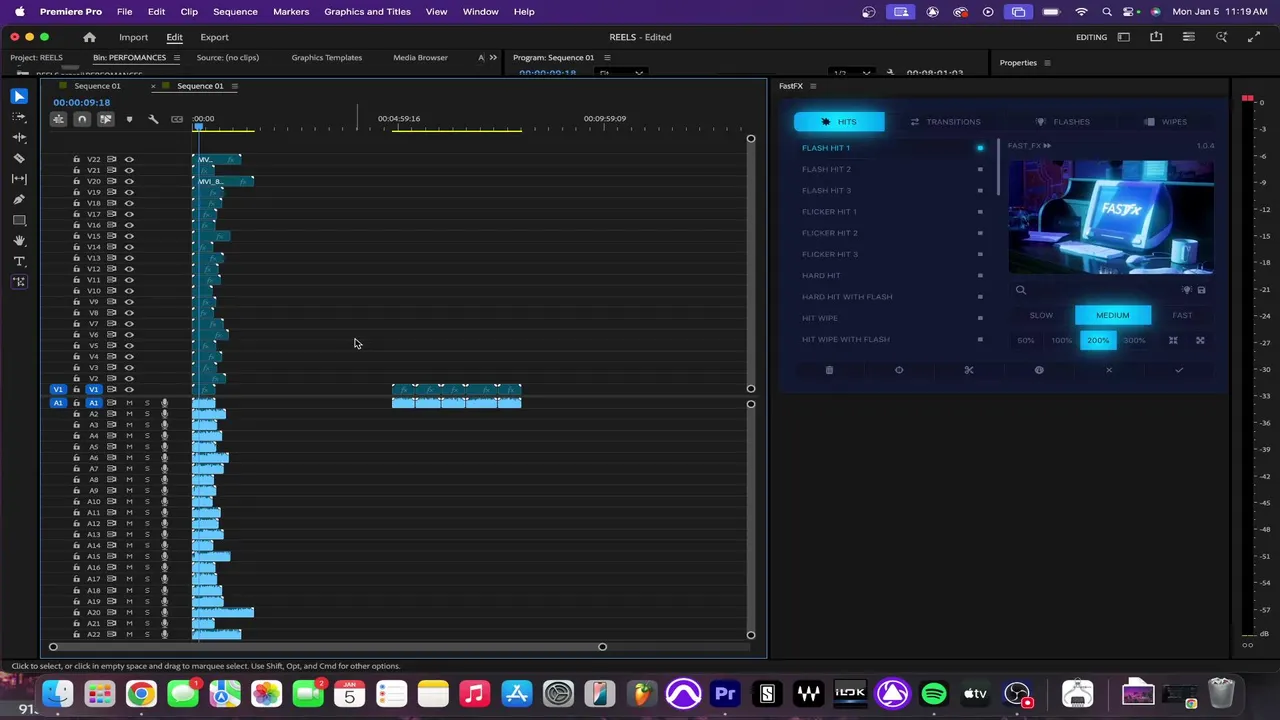Select the Slip tool

[x=19, y=178]
